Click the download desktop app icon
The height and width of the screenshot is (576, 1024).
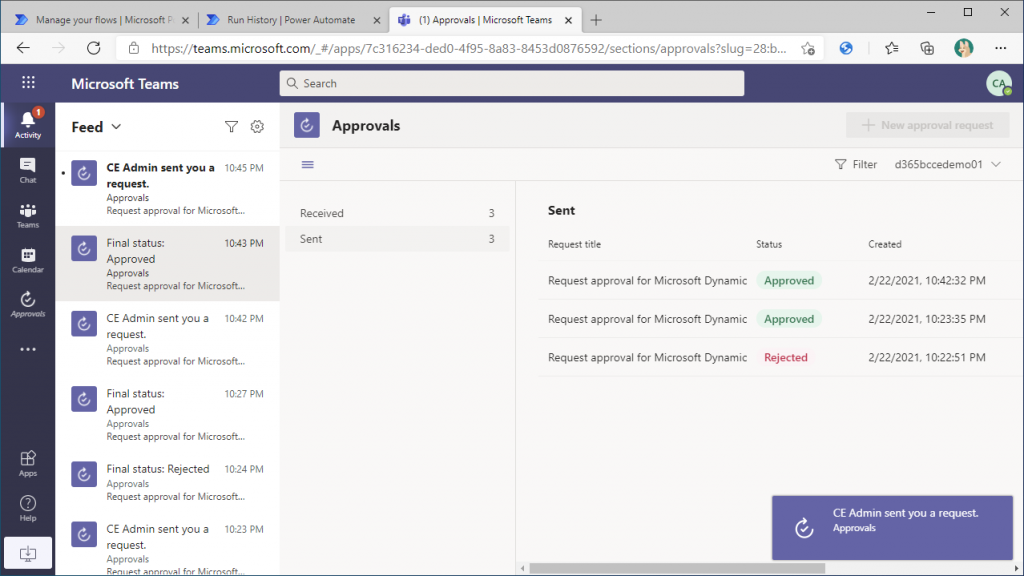27,554
